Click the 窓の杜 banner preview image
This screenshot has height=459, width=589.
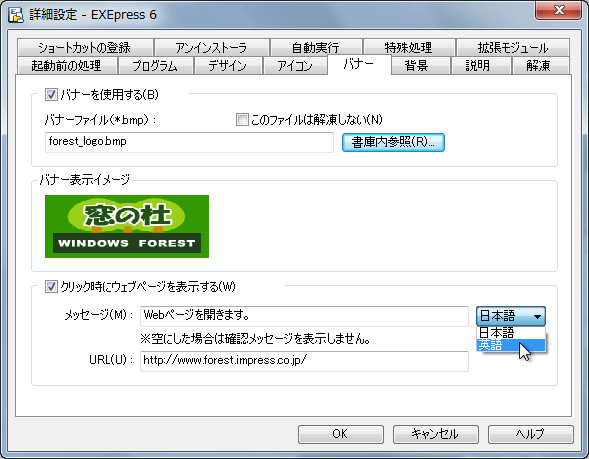pyautogui.click(x=127, y=226)
